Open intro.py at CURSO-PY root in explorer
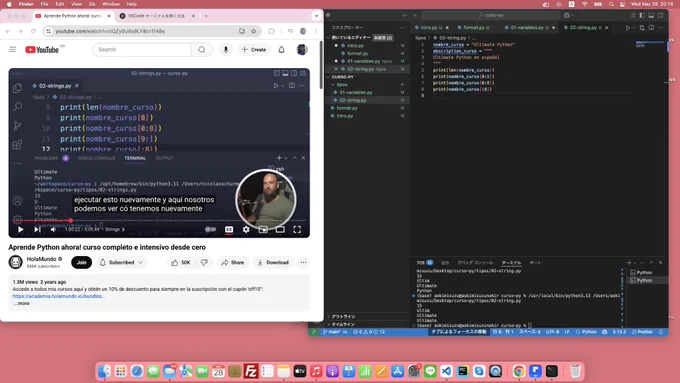680x383 pixels. (x=345, y=116)
